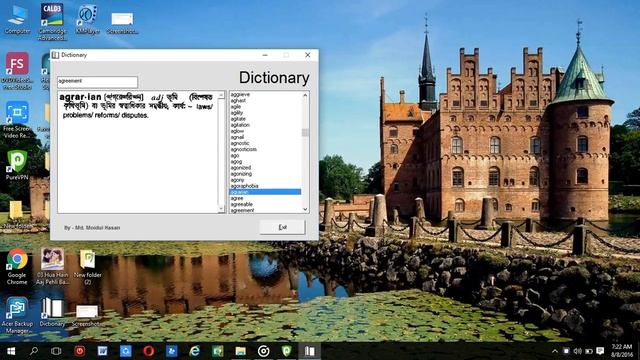Open taskbar search magnifier
The image size is (640, 360).
click(34, 351)
